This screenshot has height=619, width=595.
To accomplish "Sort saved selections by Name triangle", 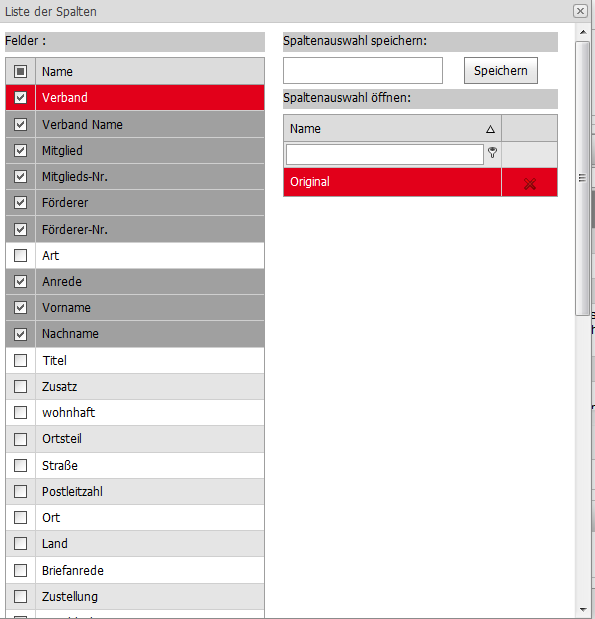I will [x=490, y=129].
